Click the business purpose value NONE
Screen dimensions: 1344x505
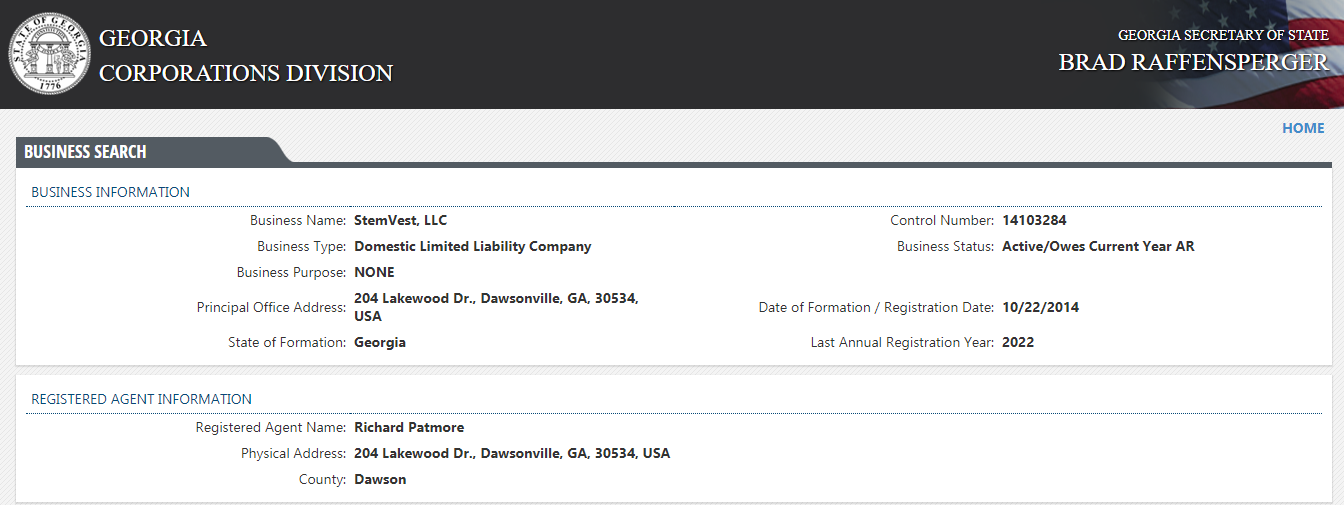tap(374, 272)
